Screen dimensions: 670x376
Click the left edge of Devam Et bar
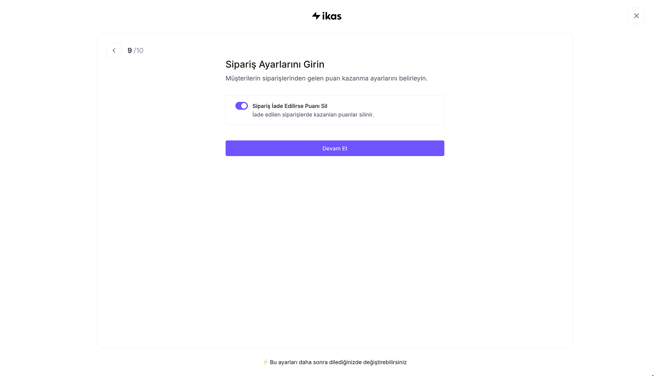click(229, 148)
